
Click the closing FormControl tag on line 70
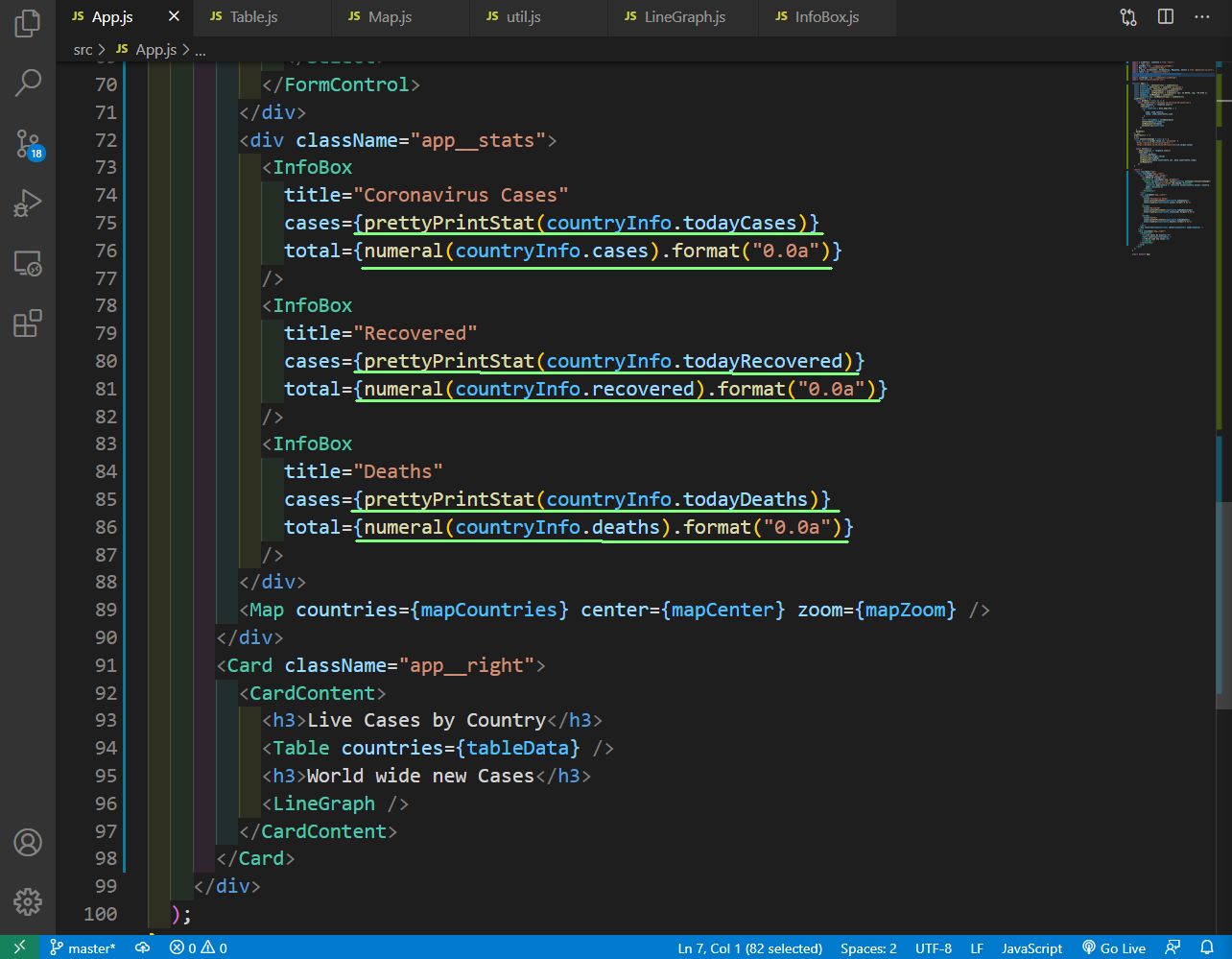coord(346,84)
